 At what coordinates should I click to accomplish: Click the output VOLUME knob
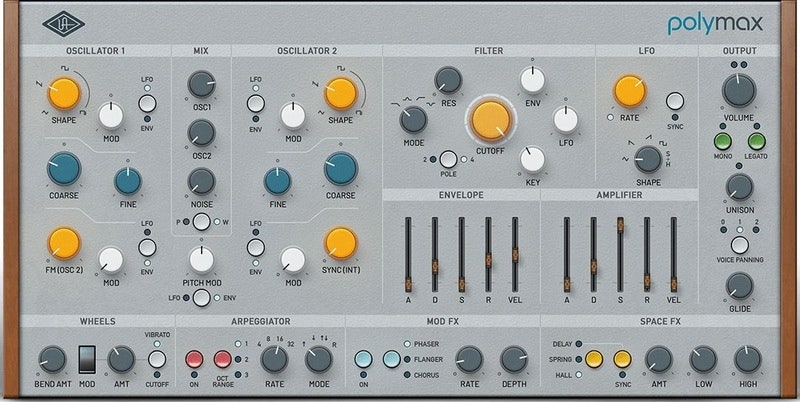tap(739, 91)
